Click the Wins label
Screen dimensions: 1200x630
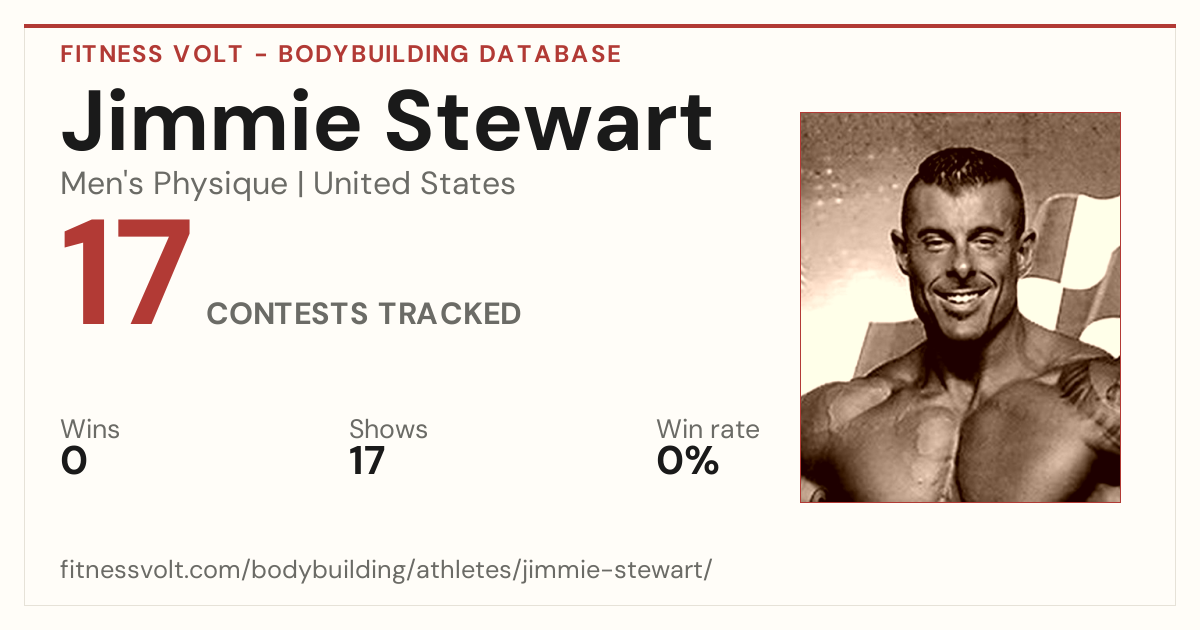pyautogui.click(x=90, y=429)
